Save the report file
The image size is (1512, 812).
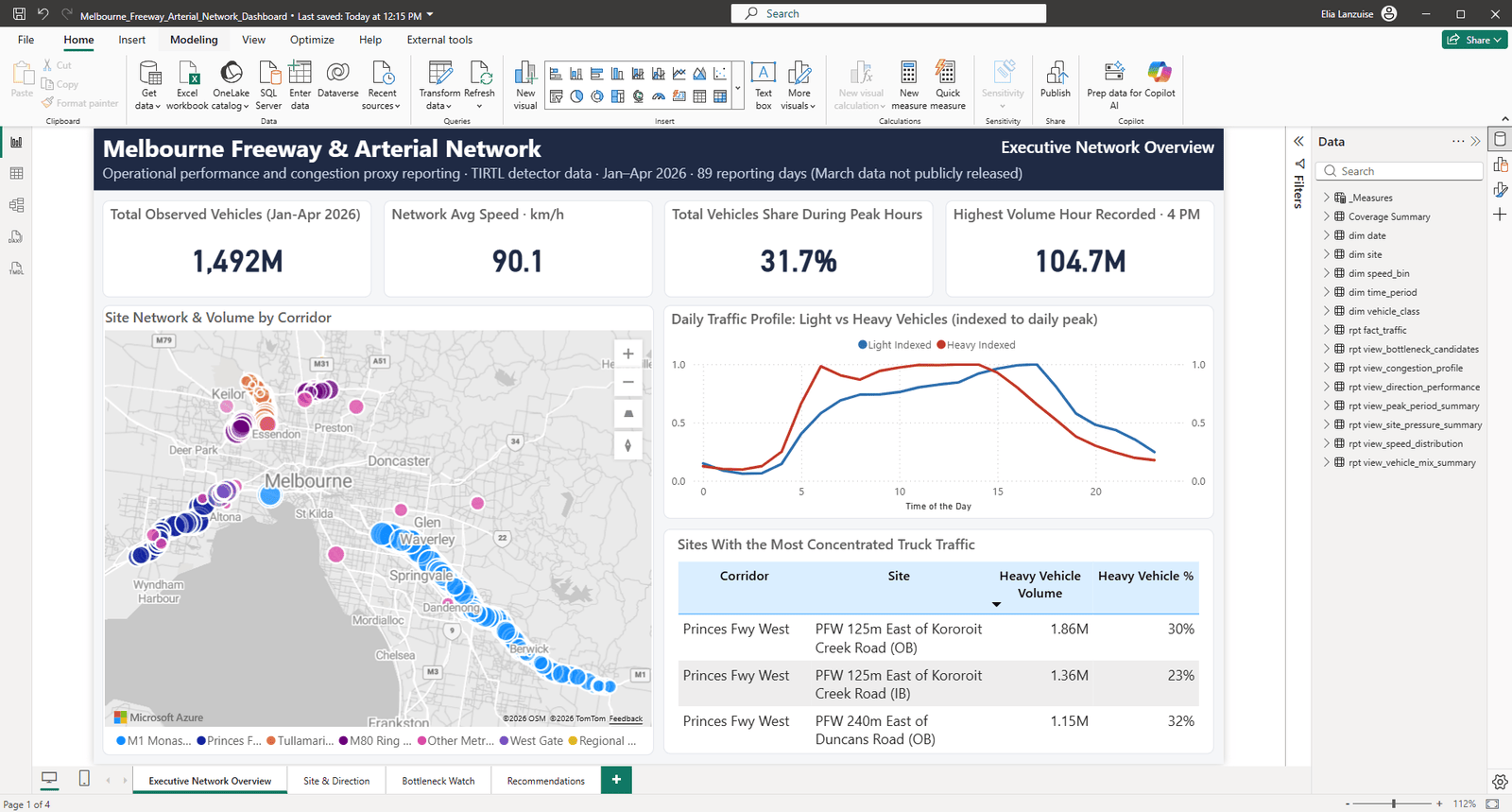click(19, 14)
